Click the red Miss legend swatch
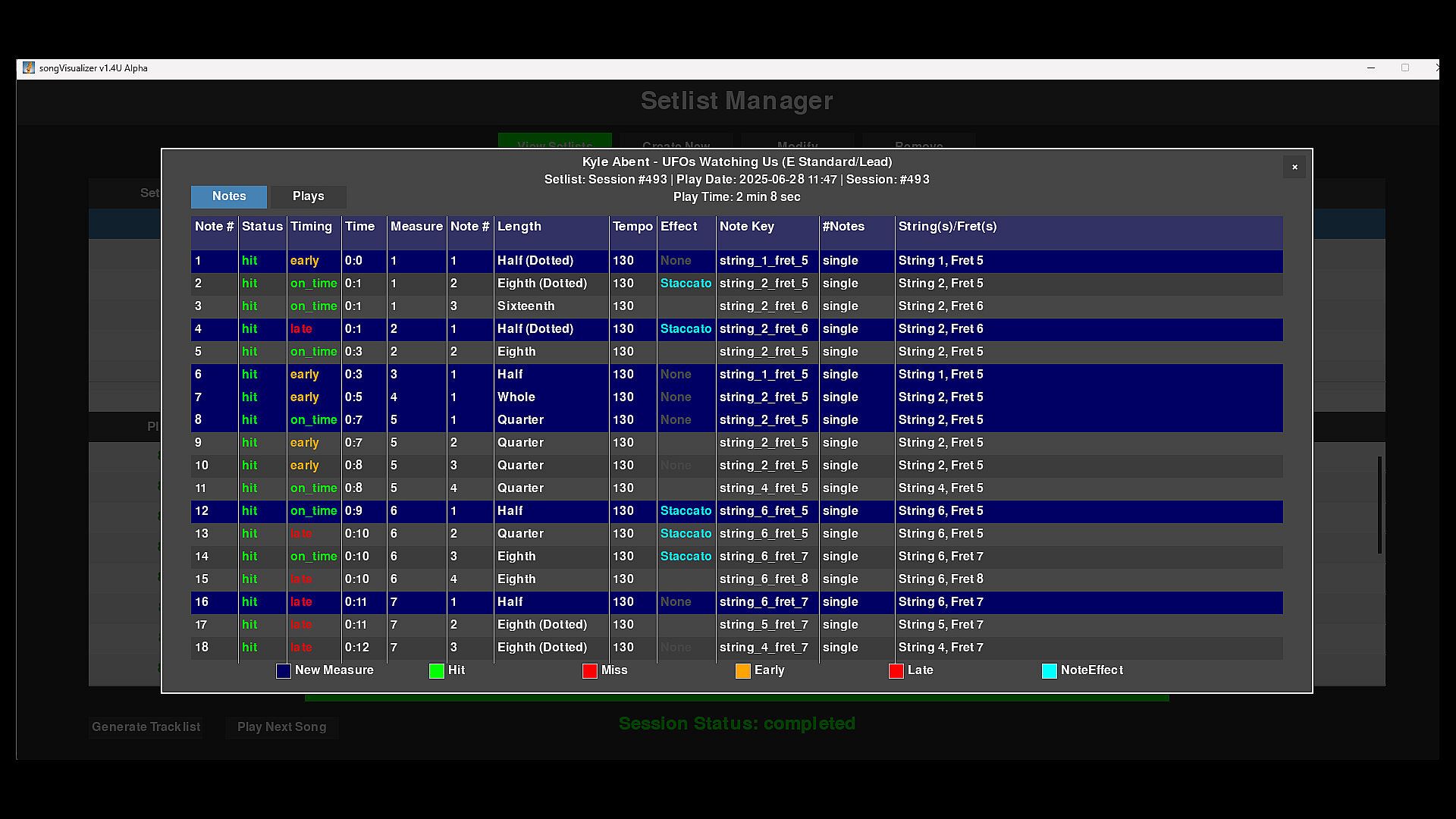The image size is (1456, 819). click(590, 671)
